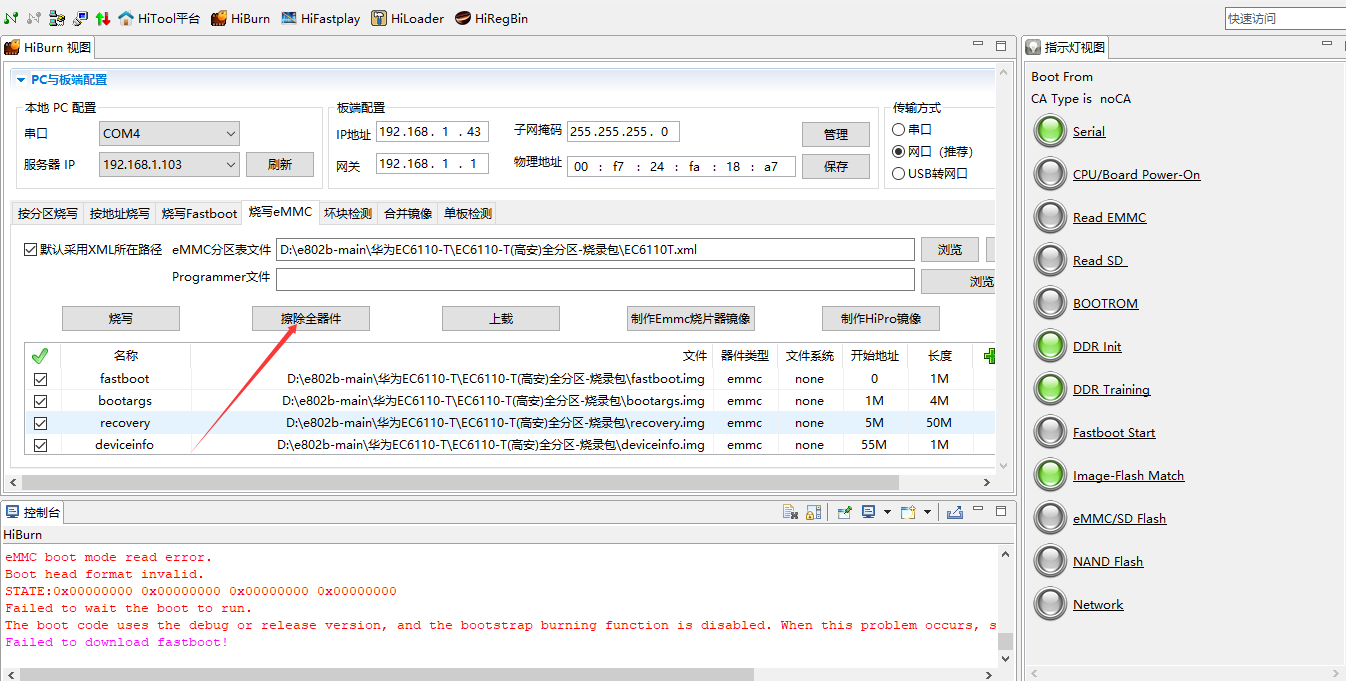The image size is (1346, 681).
Task: Uncheck the deviceinfo partition checkbox
Action: (x=40, y=445)
